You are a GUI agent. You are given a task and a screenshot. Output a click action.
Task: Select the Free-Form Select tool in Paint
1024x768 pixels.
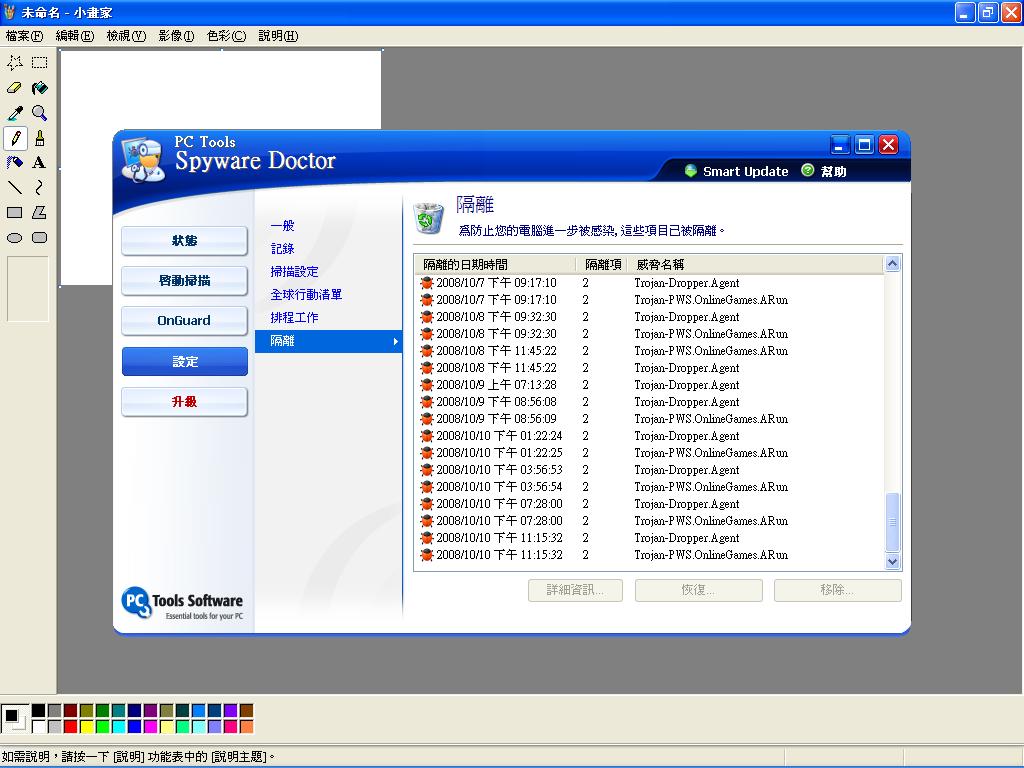[x=15, y=63]
